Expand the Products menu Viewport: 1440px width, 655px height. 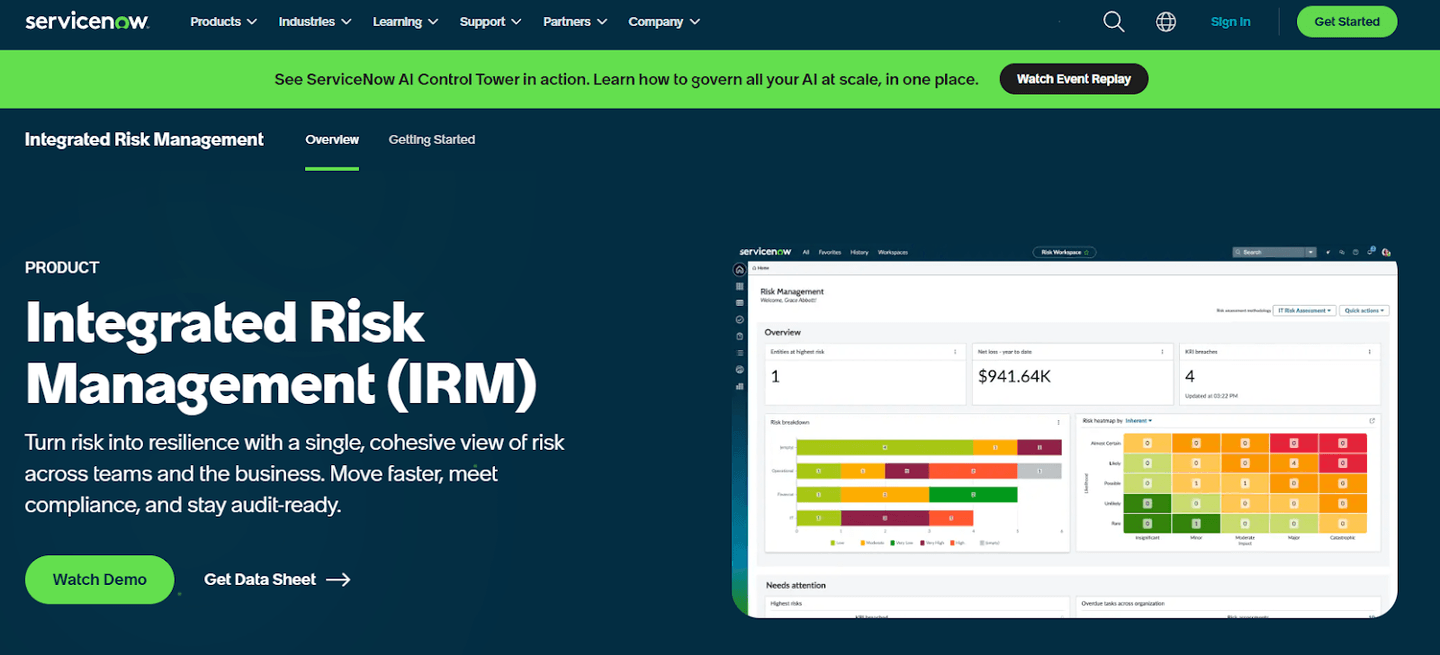click(x=224, y=22)
